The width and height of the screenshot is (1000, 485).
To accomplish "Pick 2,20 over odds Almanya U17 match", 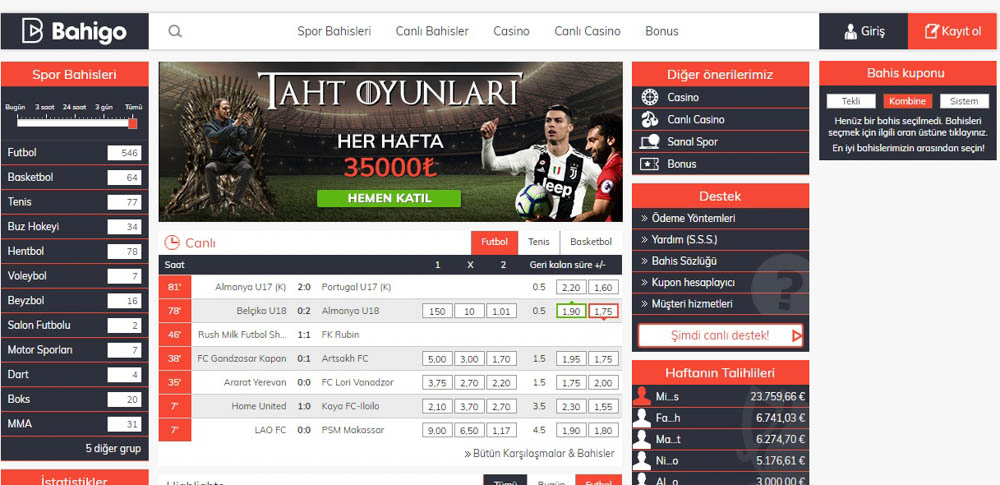I will click(571, 287).
